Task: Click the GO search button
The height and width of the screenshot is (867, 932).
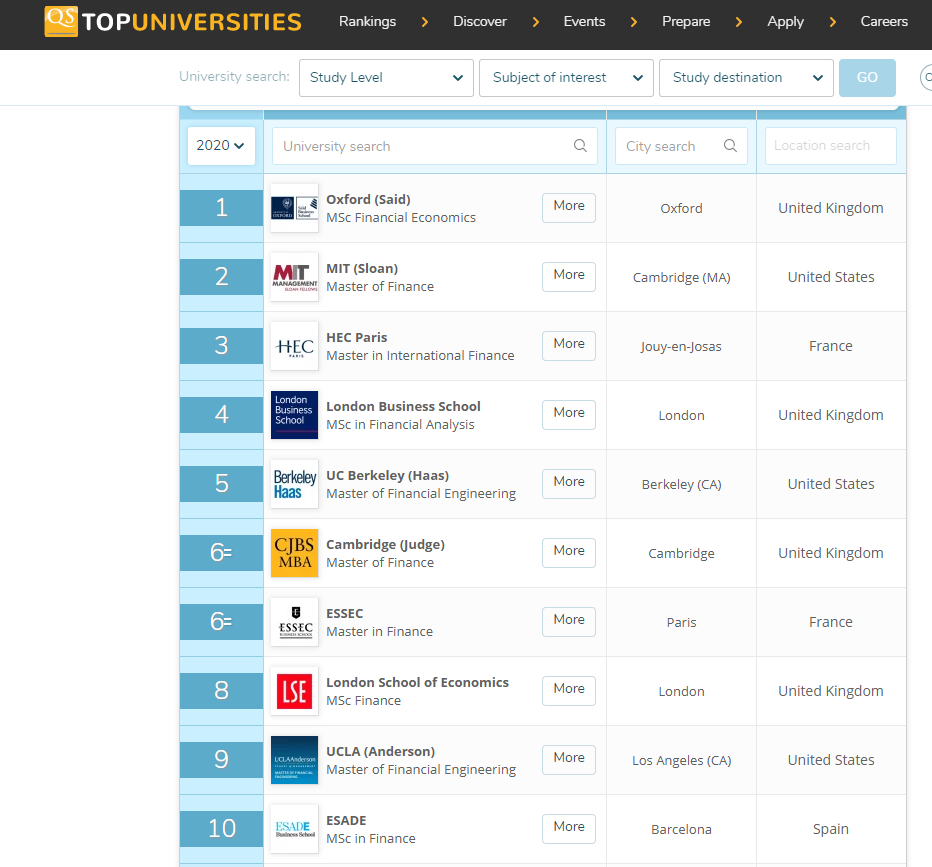Action: coord(867,78)
